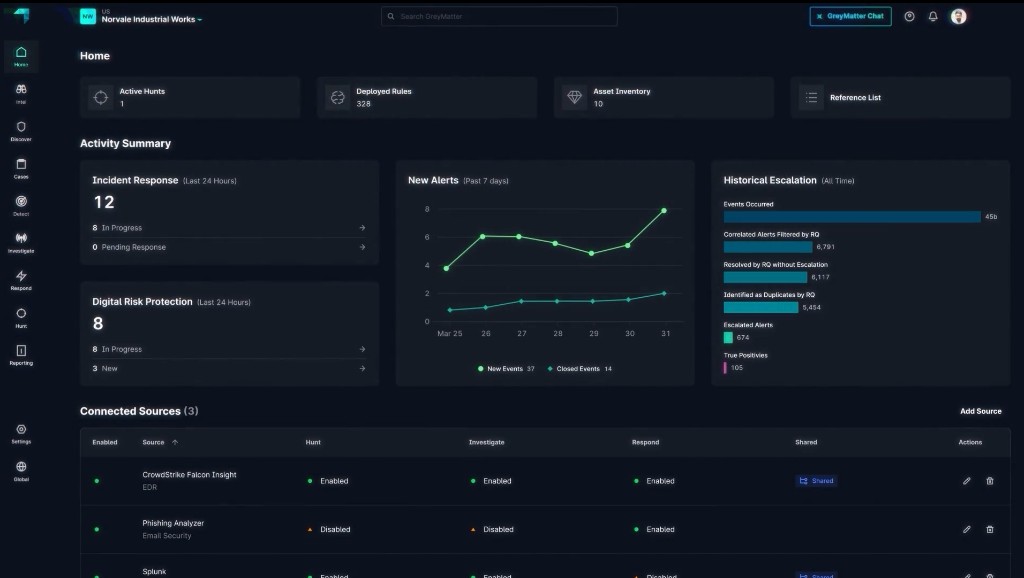This screenshot has width=1024, height=578.
Task: Expand the Norvale Industrial Works organization switcher
Action: coord(152,19)
